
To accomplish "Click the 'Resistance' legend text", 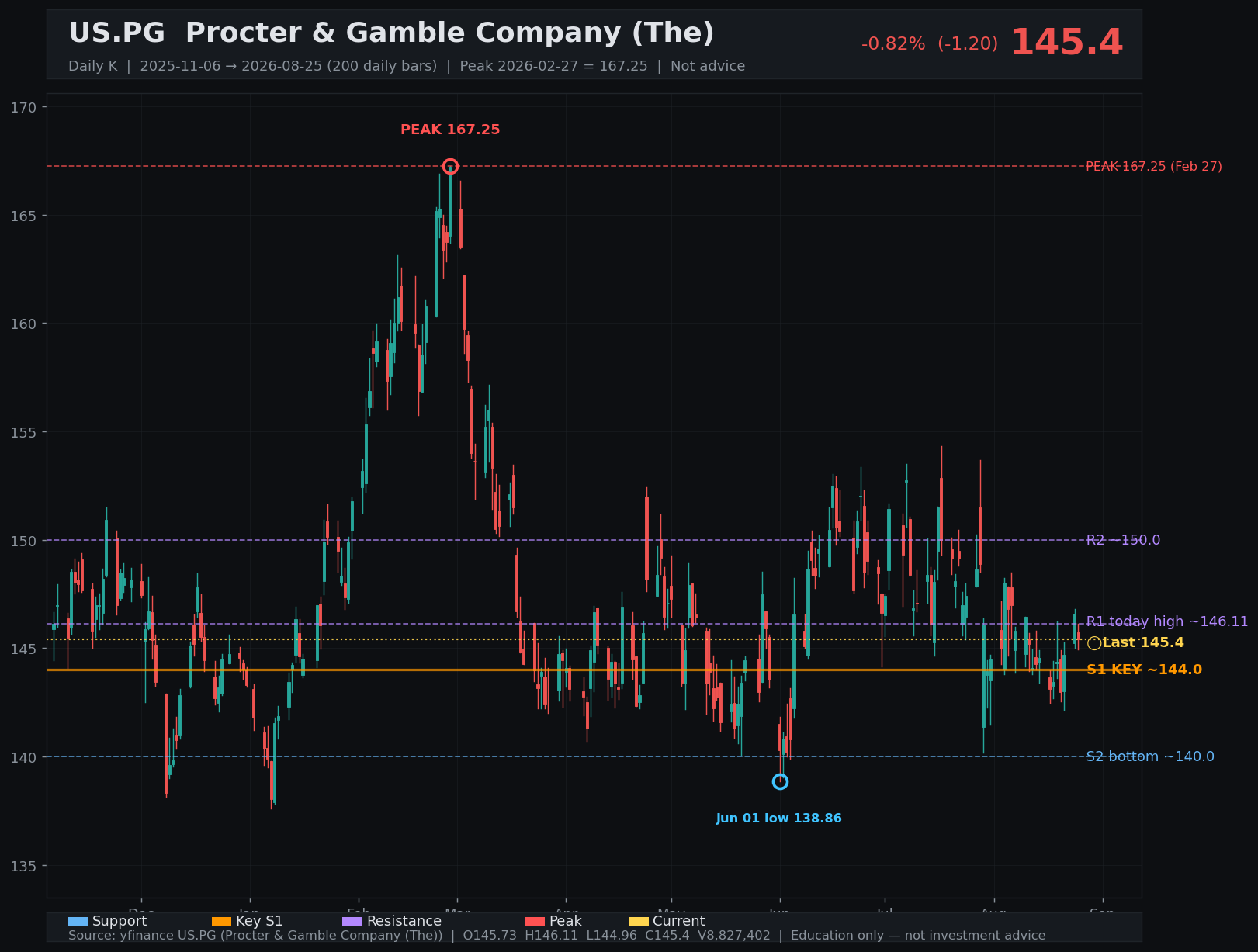I will (x=404, y=921).
